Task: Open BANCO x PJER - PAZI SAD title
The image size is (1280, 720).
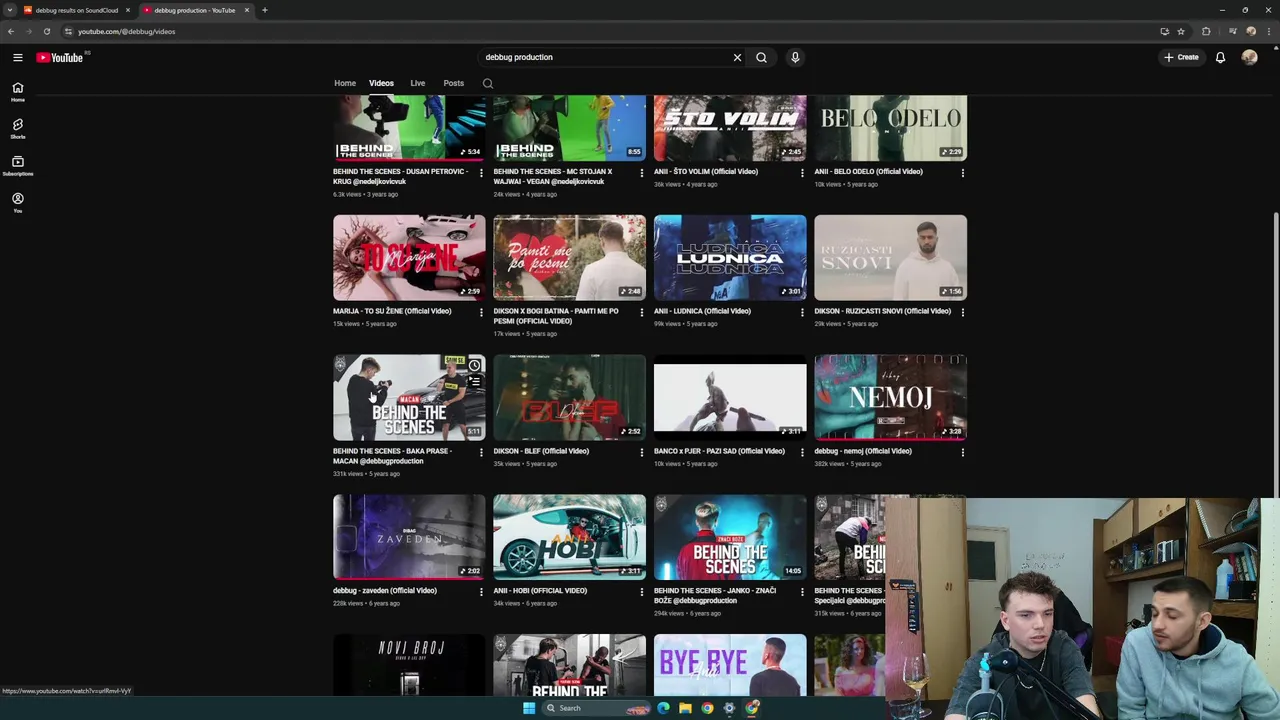Action: point(719,451)
